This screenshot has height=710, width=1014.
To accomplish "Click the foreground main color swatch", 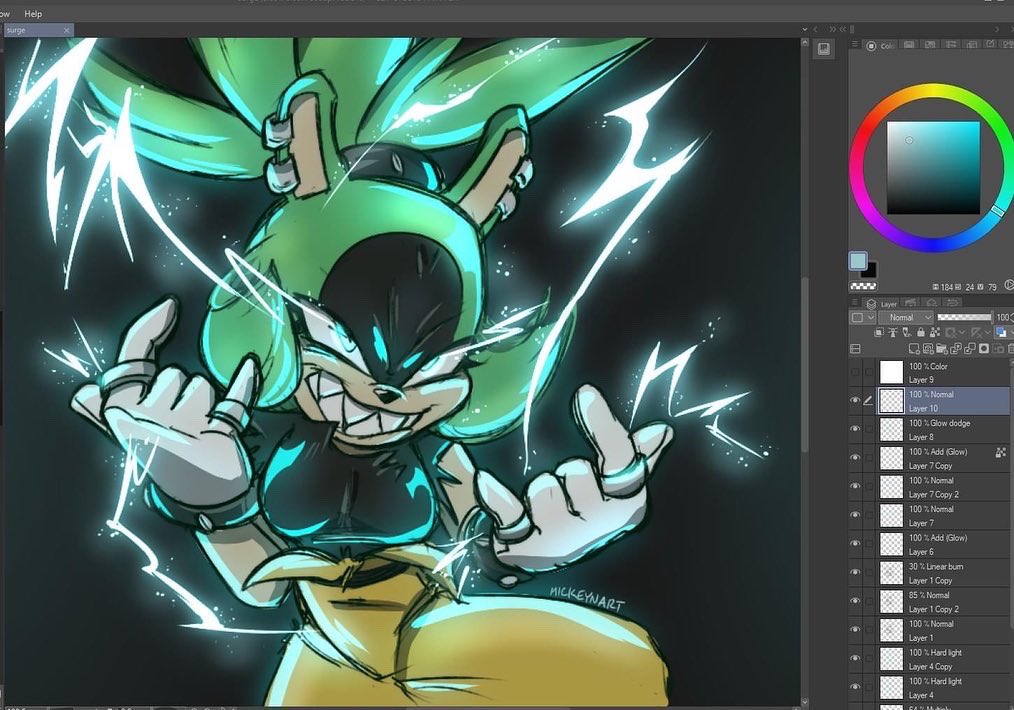I will coord(858,261).
